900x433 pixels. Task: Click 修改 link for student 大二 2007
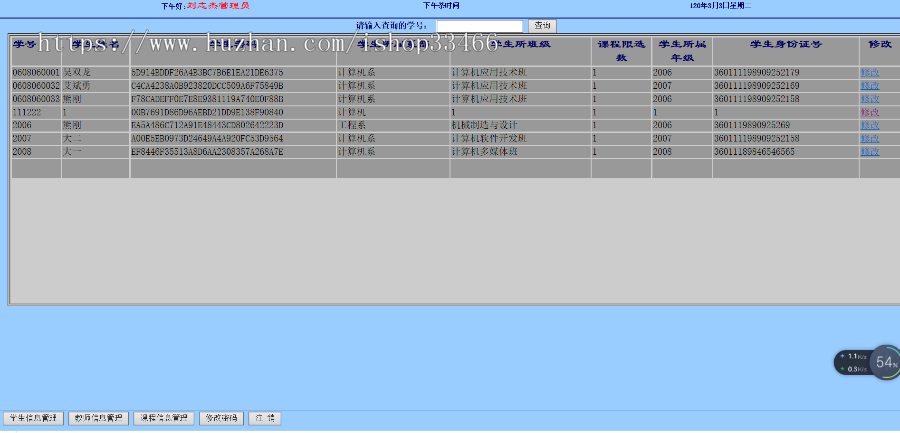tap(870, 138)
